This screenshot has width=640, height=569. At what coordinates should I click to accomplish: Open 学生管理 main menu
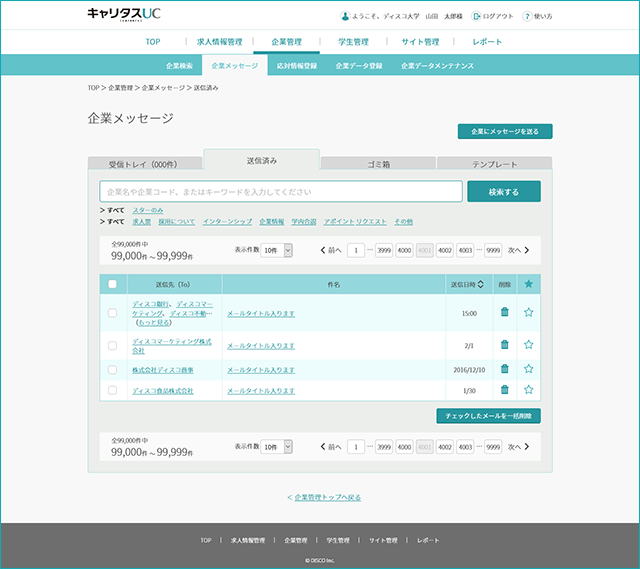click(353, 42)
